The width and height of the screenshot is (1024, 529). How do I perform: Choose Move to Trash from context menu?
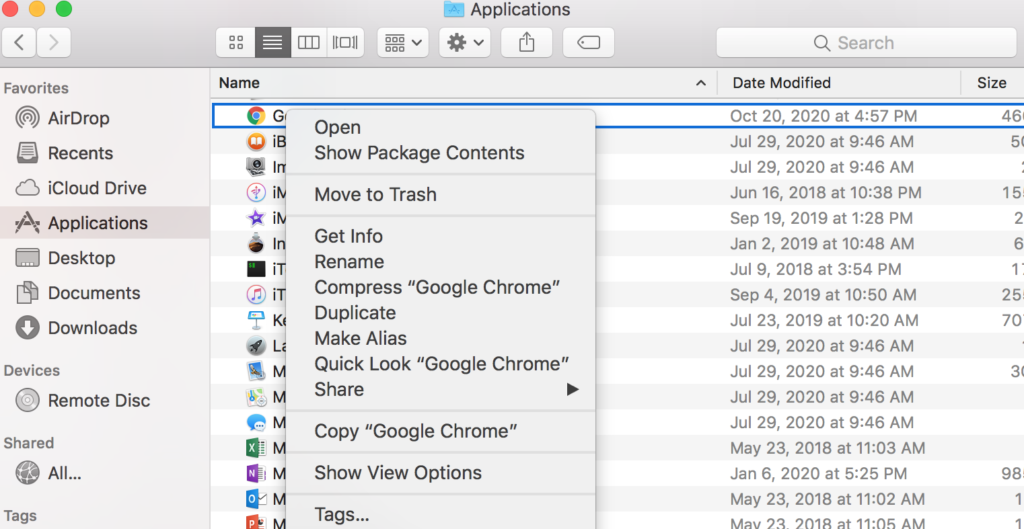coord(375,194)
